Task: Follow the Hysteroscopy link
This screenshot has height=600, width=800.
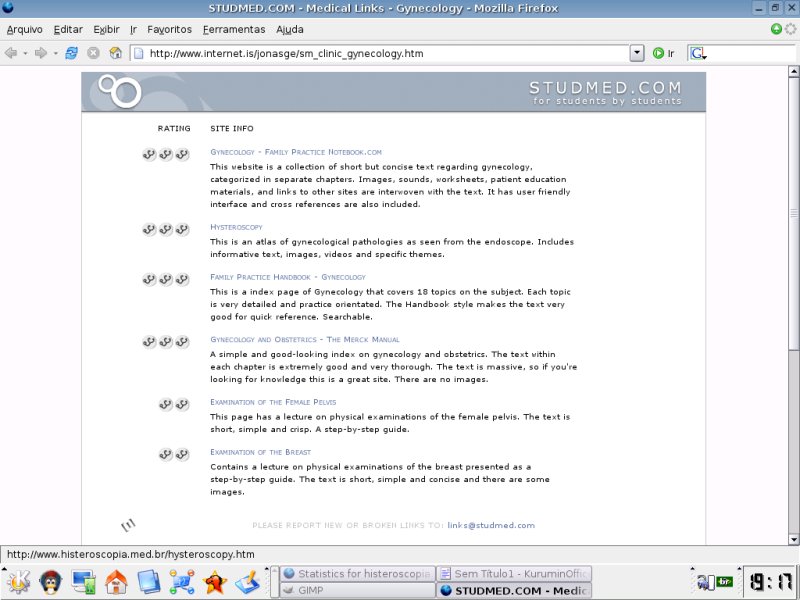Action: [x=236, y=227]
